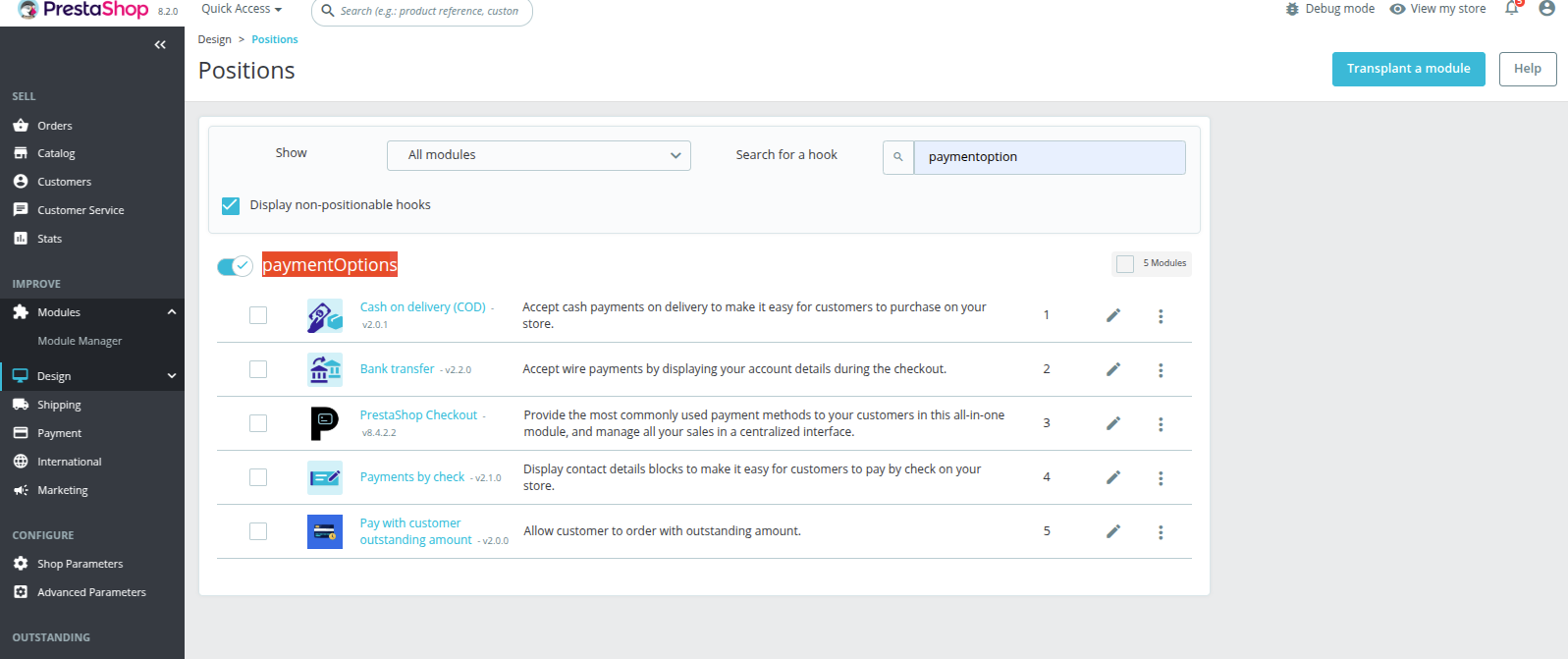Open Payments by check module link
The image size is (1568, 659).
tap(412, 477)
